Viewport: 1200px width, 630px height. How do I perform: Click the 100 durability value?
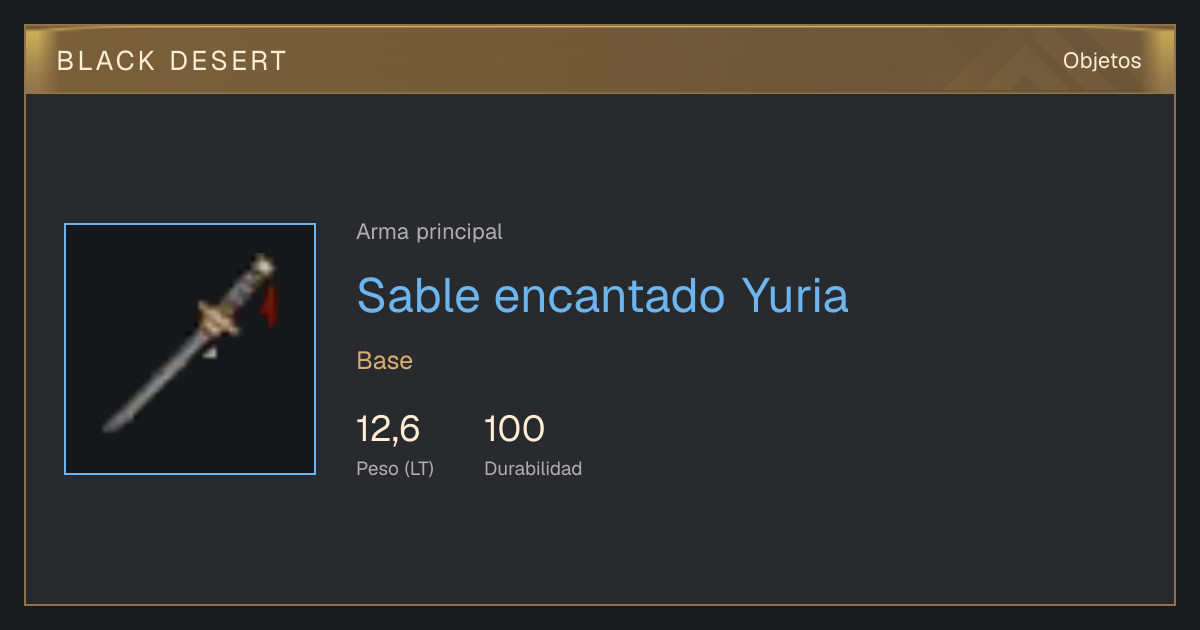coord(514,429)
